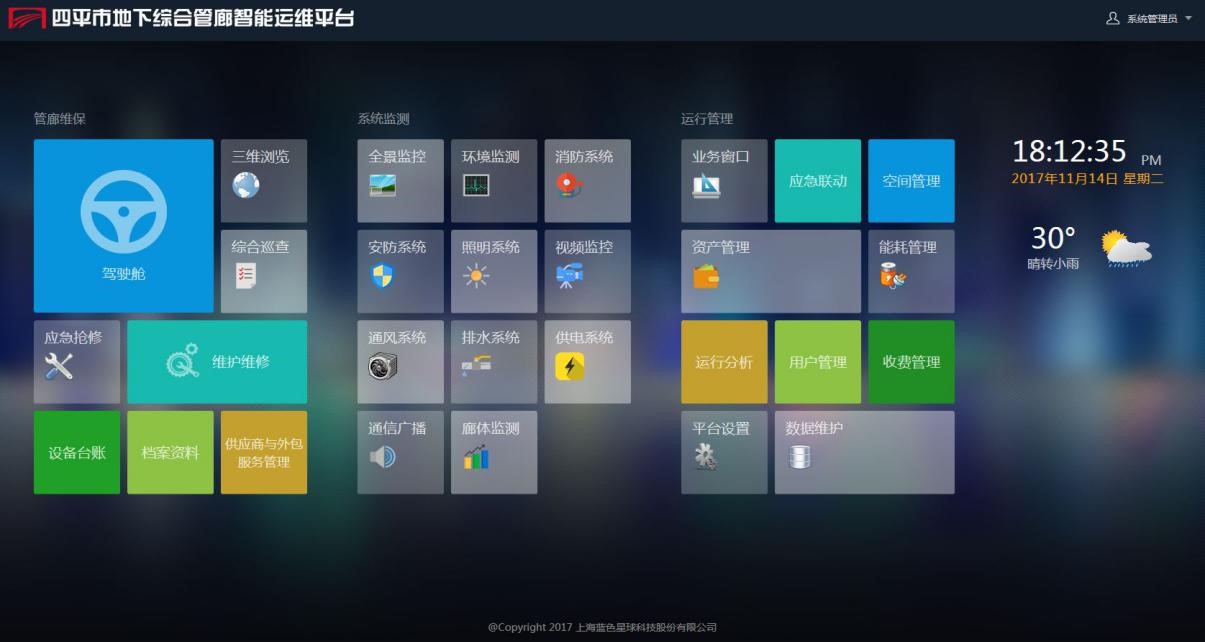Image resolution: width=1205 pixels, height=642 pixels.
Task: Click the weather icon showing 晴转小雨
Action: pyautogui.click(x=1125, y=250)
